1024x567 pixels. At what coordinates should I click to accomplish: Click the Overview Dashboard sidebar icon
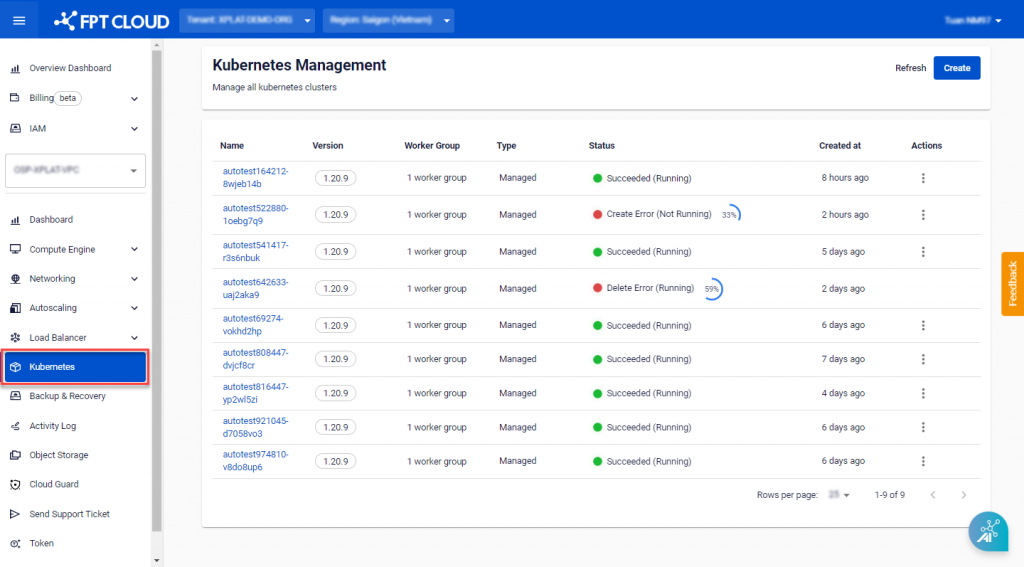(15, 68)
